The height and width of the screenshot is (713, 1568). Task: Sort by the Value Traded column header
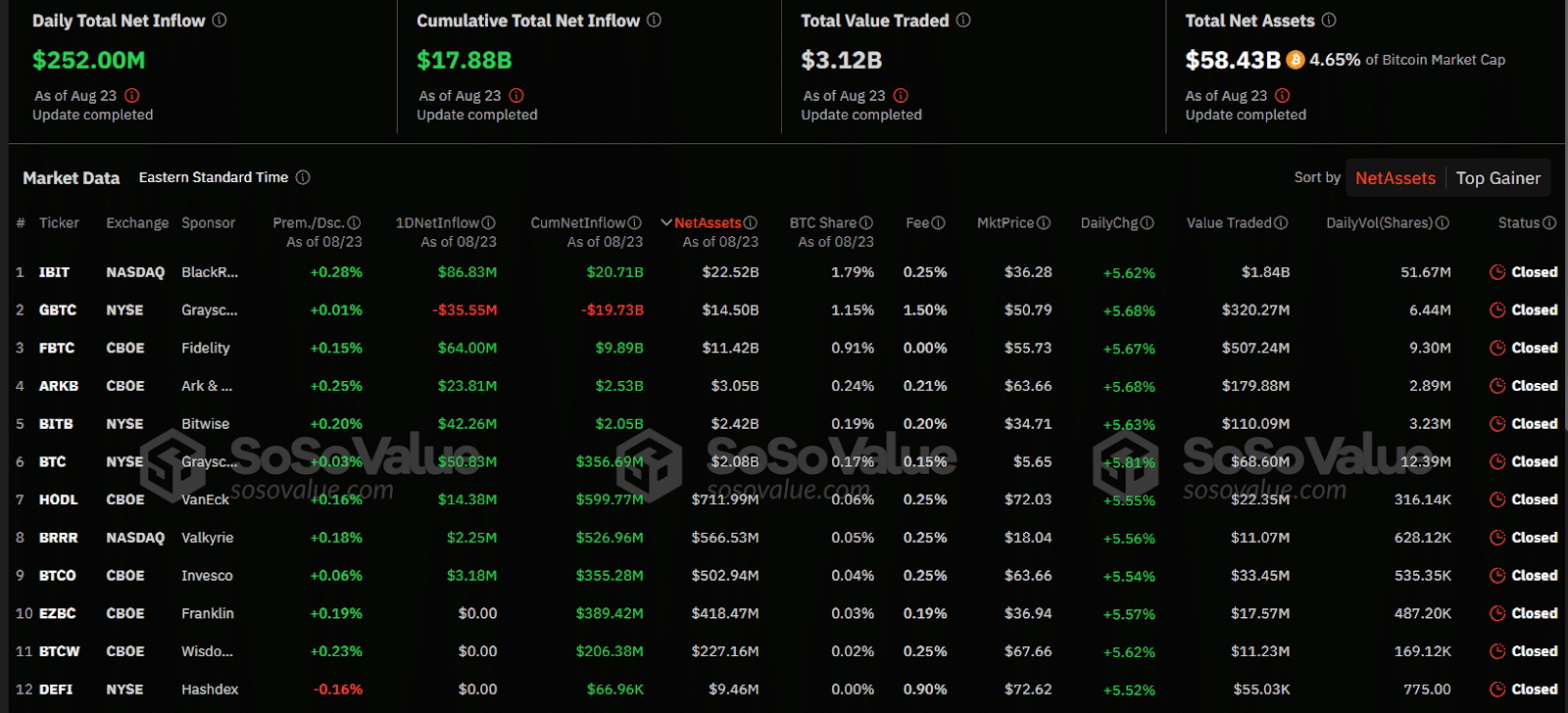pyautogui.click(x=1229, y=223)
